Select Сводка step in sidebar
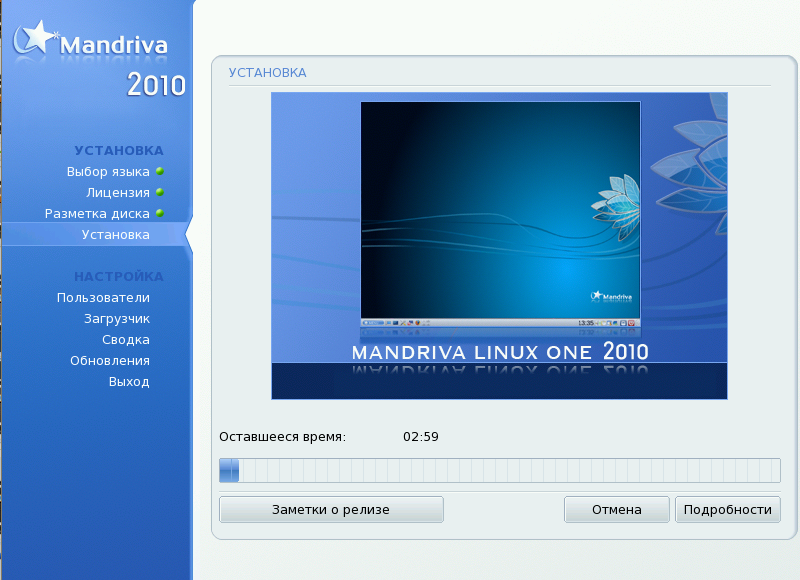 (x=126, y=340)
